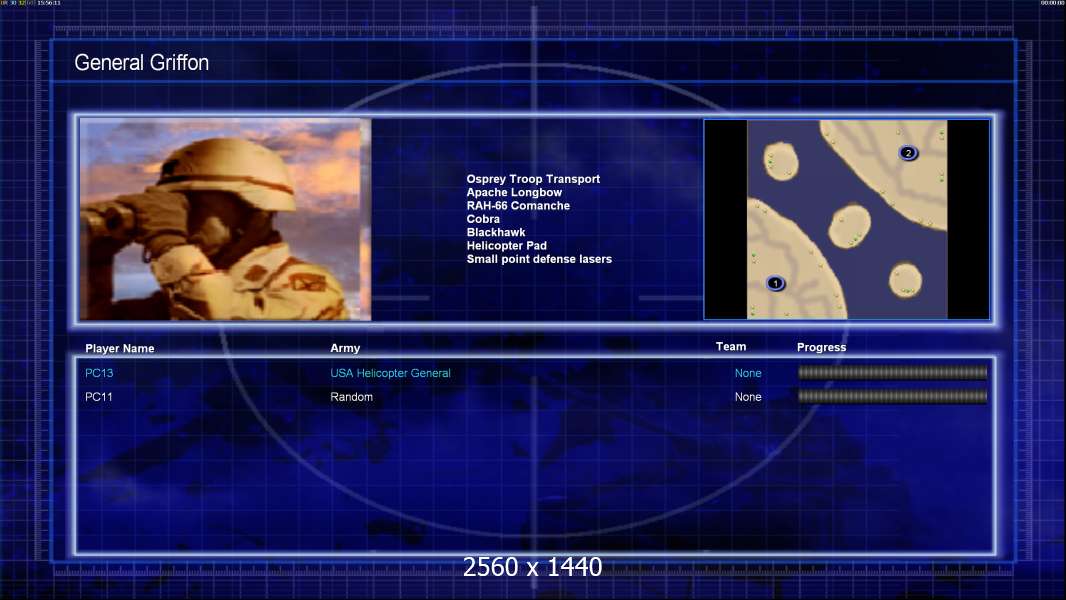Click PC11's loading progress bar
Screen dimensions: 1066x600
[x=893, y=396]
